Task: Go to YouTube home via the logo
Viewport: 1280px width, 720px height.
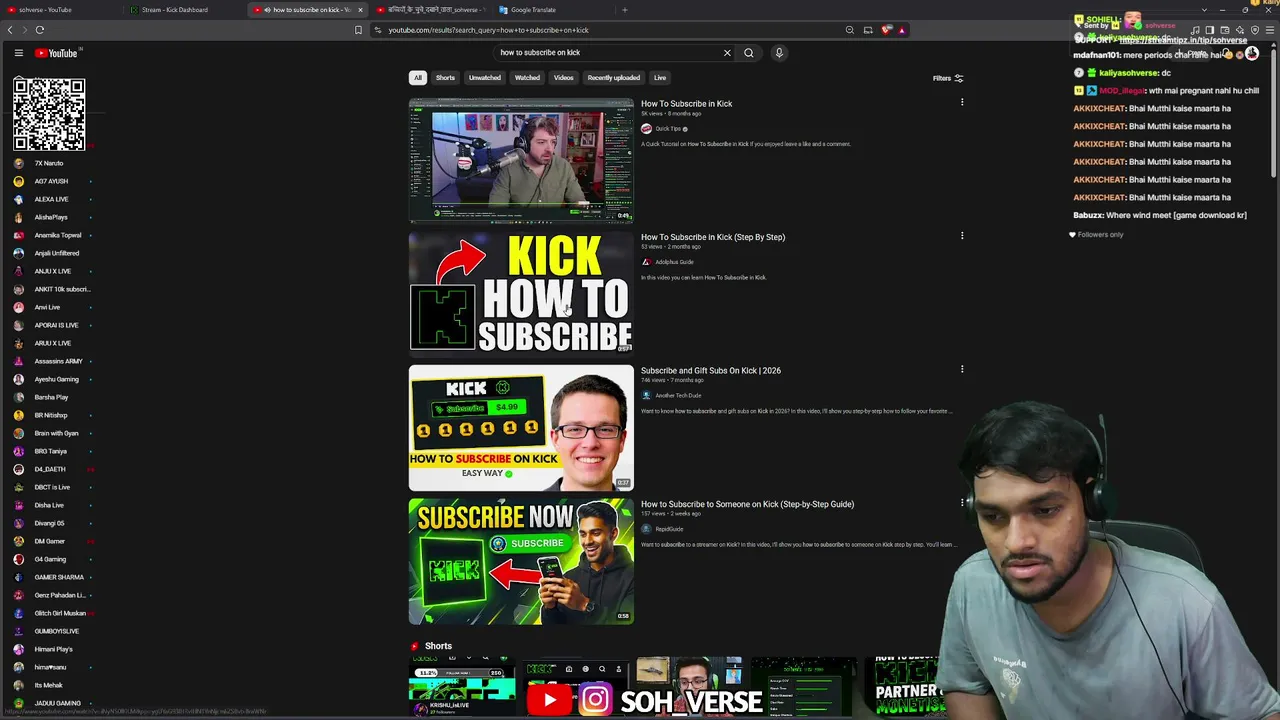Action: coord(56,53)
